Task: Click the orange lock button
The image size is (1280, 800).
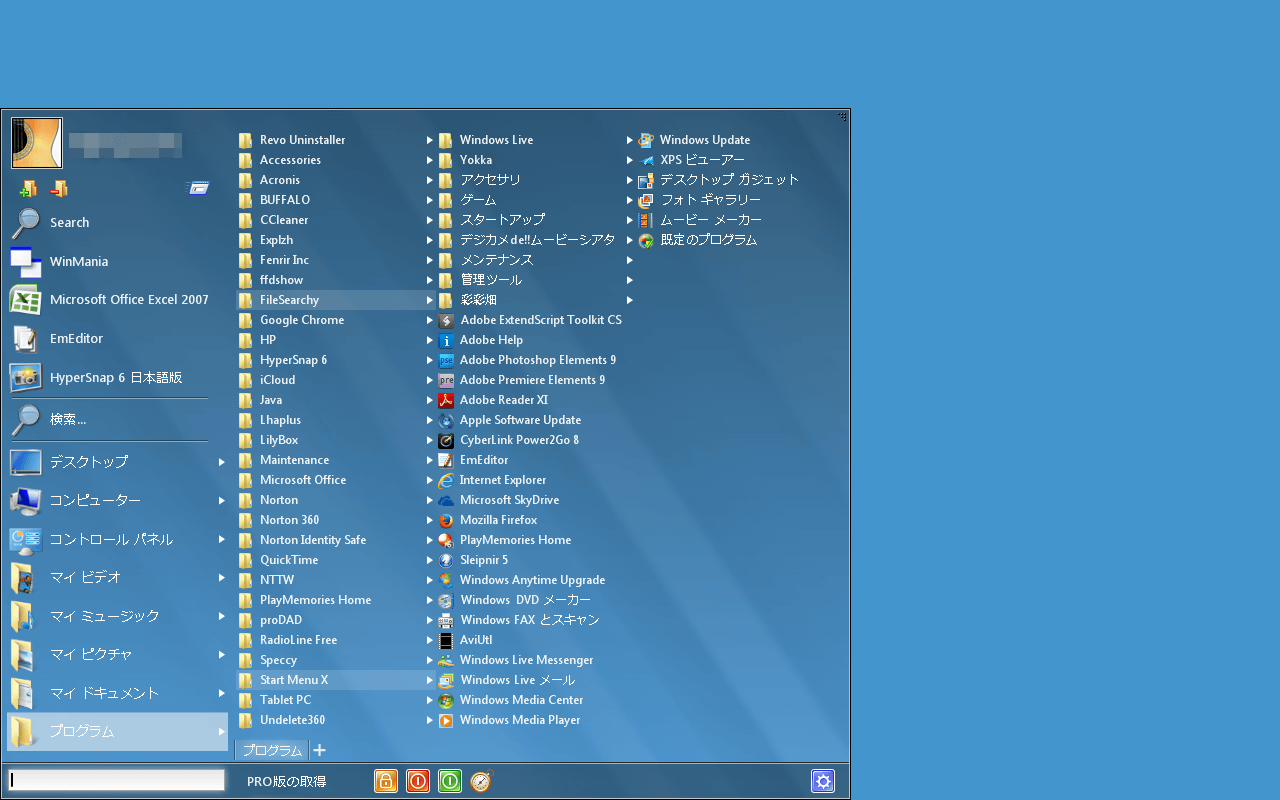Action: click(x=386, y=781)
